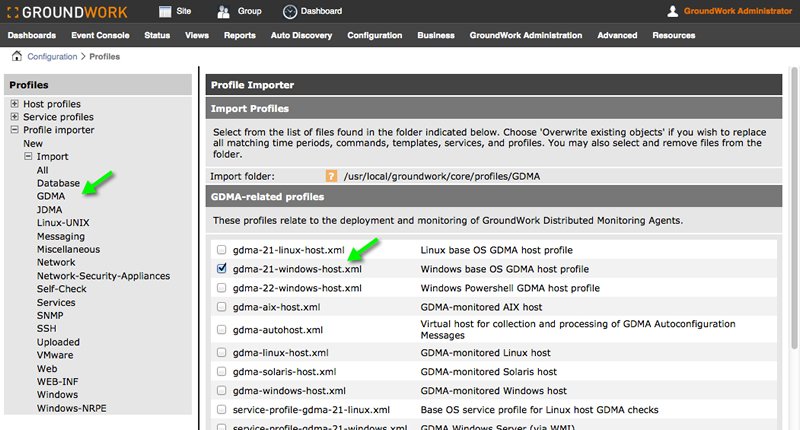This screenshot has width=800, height=430.
Task: Check the gdma-solaris-host.xml checkbox
Action: 221,371
